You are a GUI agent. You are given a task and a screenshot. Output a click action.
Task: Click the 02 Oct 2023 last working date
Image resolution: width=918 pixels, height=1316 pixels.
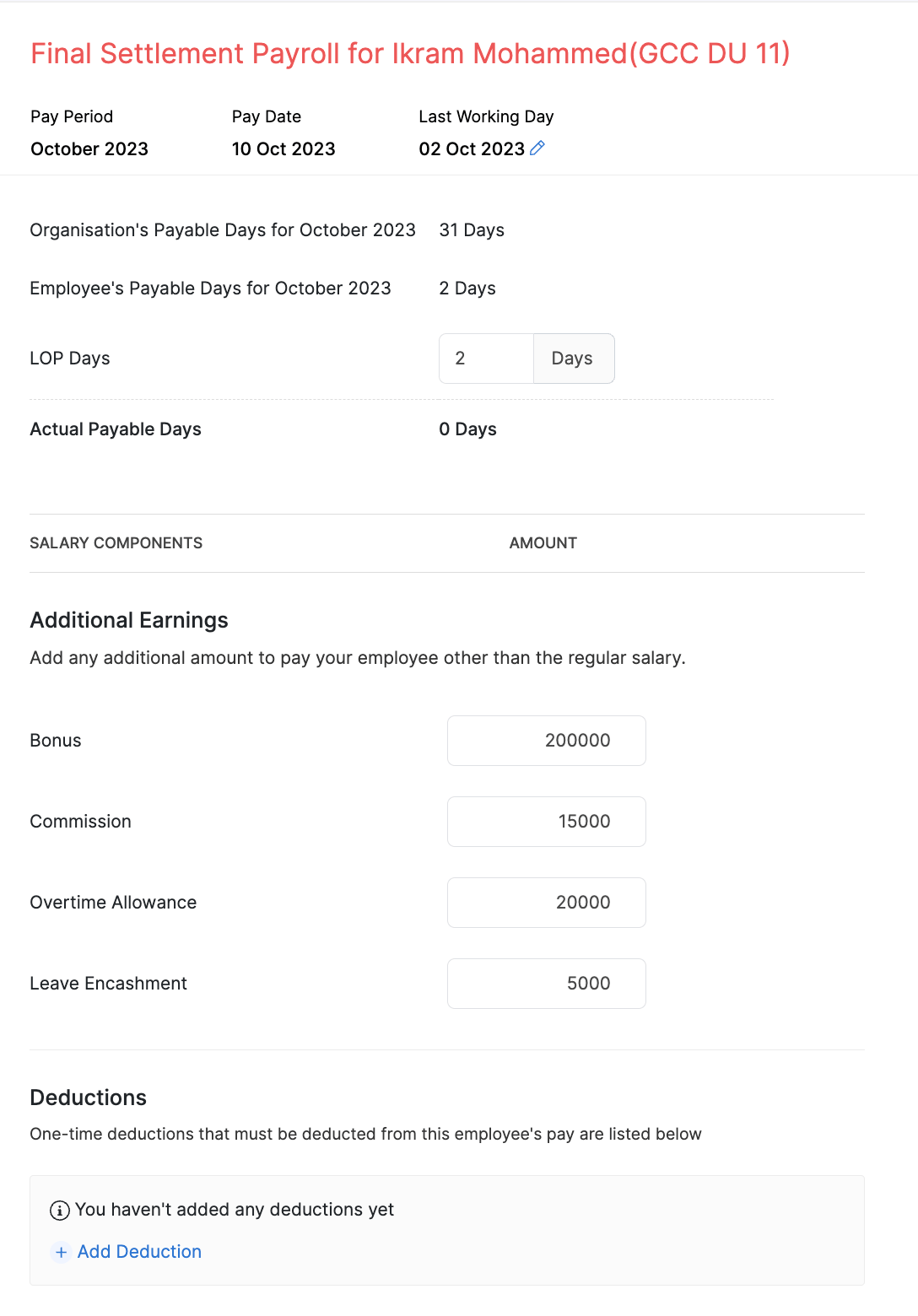click(472, 149)
